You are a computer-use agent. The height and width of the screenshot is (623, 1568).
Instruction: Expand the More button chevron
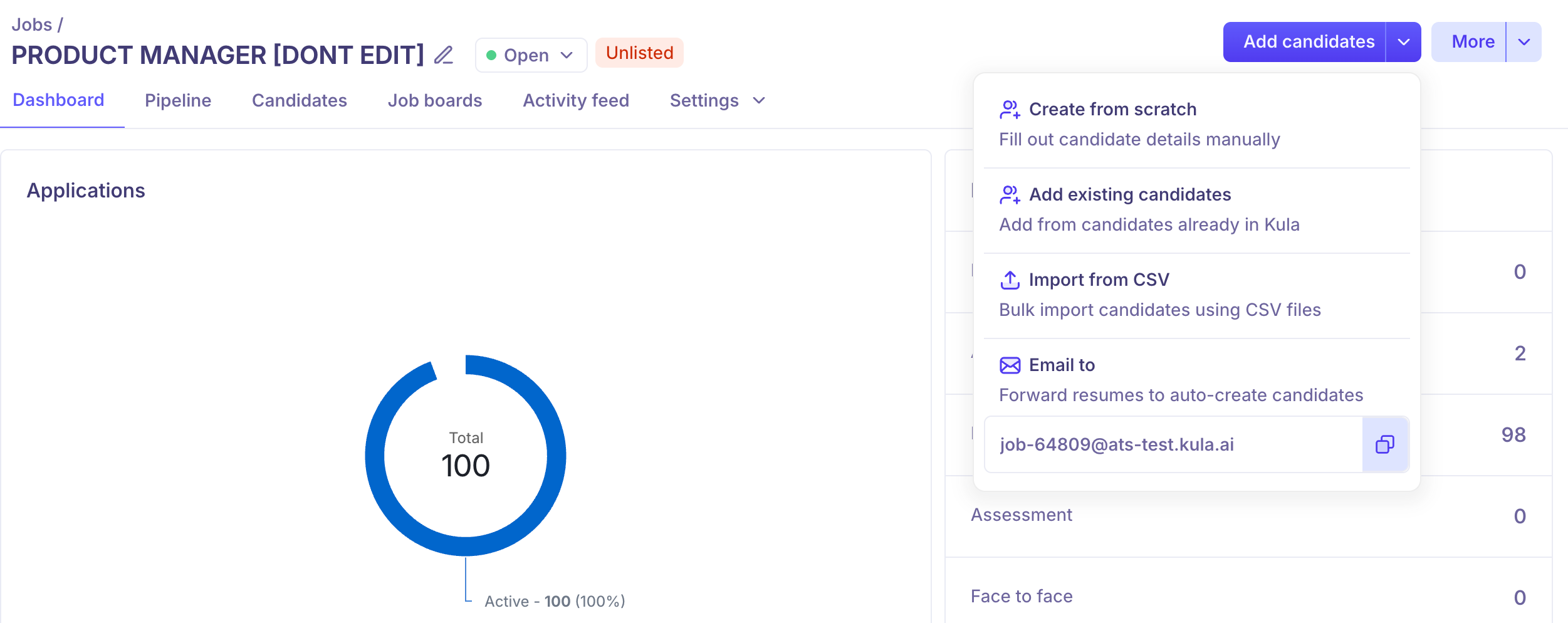pyautogui.click(x=1524, y=42)
